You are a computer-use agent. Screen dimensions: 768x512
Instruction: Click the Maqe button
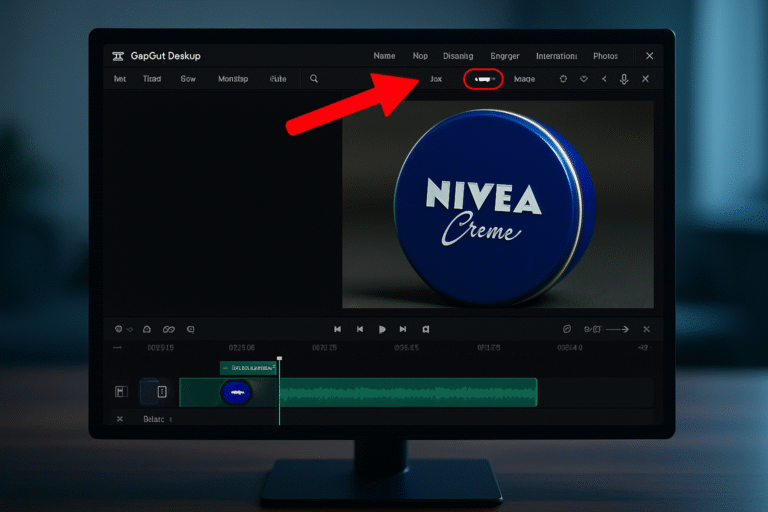tap(524, 79)
